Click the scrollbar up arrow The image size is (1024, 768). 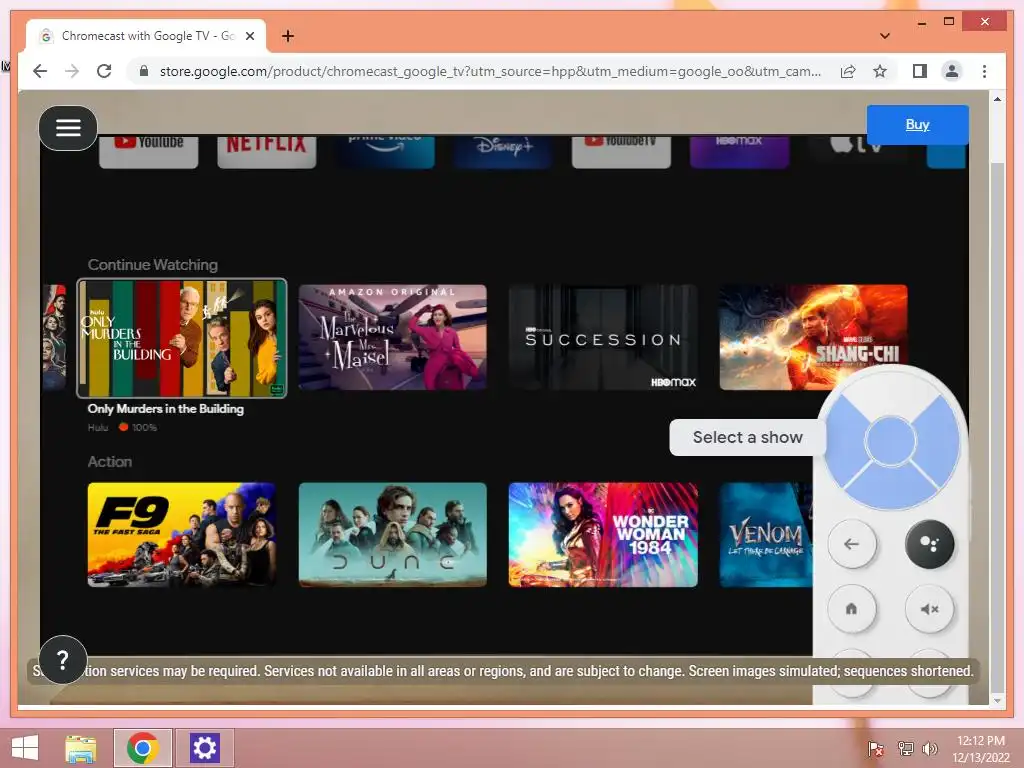point(997,99)
